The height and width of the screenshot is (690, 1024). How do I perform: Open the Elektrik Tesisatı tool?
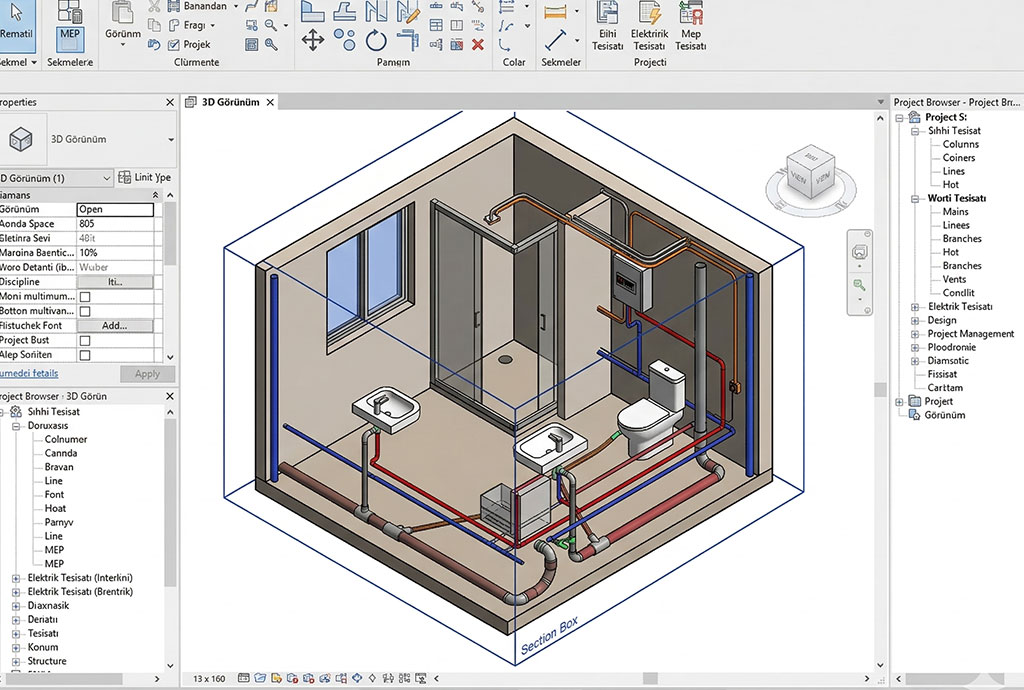point(649,26)
